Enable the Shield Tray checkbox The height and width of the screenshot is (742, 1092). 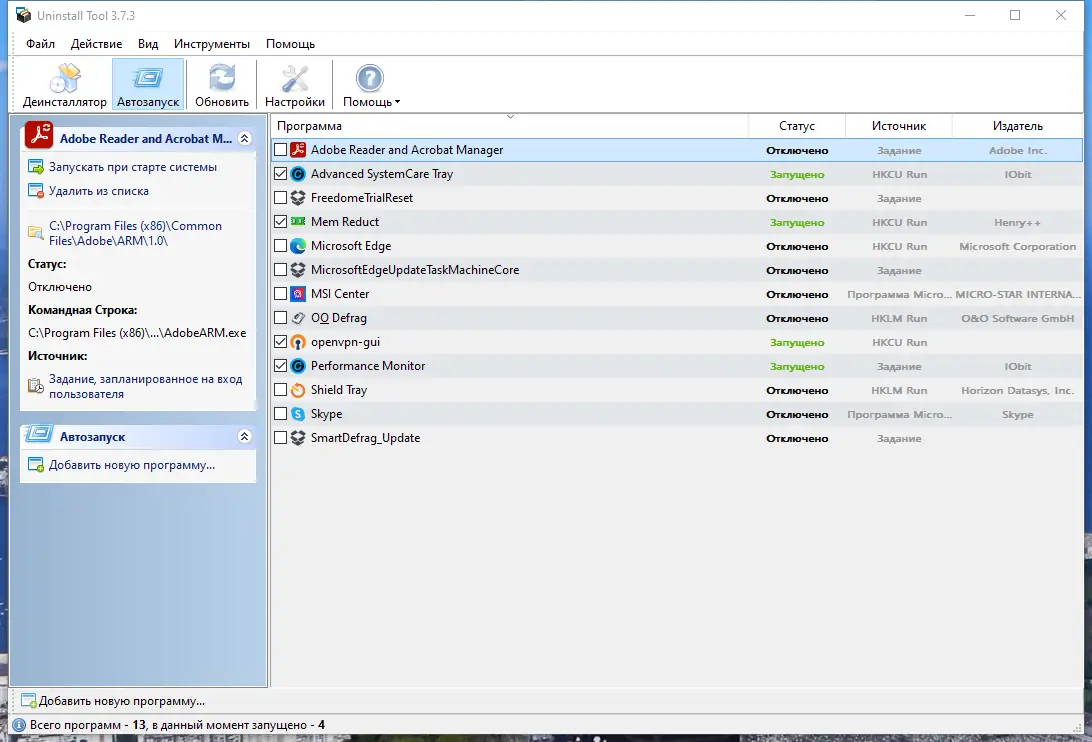coord(281,390)
